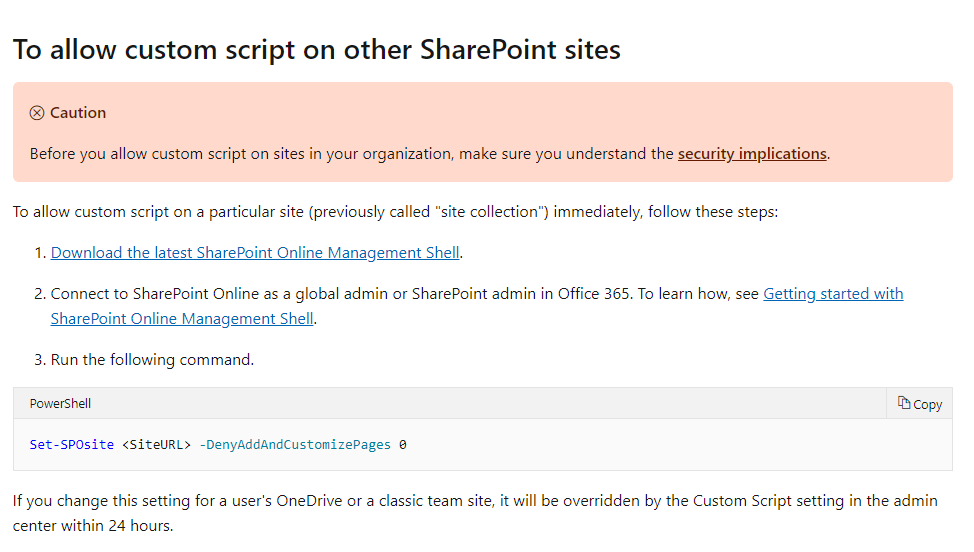Click the sentence starting 'To allow custom script on a particular site'
Image resolution: width=974 pixels, height=552 pixels.
click(395, 212)
